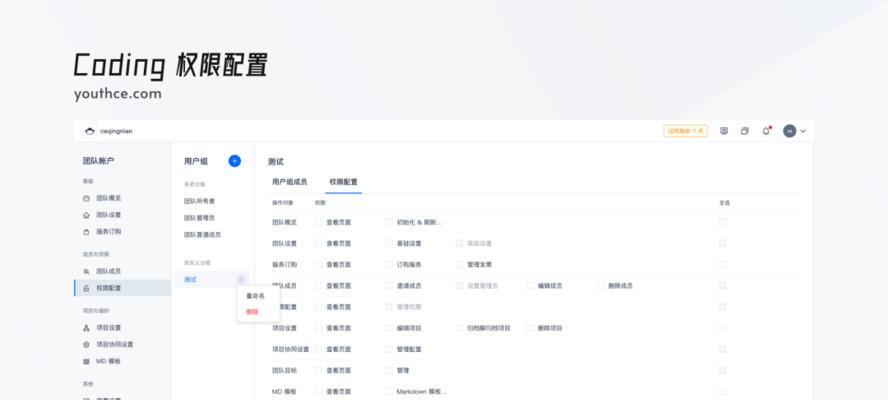Open 服务订购 via its bag icon
This screenshot has width=888, height=400.
click(86, 232)
